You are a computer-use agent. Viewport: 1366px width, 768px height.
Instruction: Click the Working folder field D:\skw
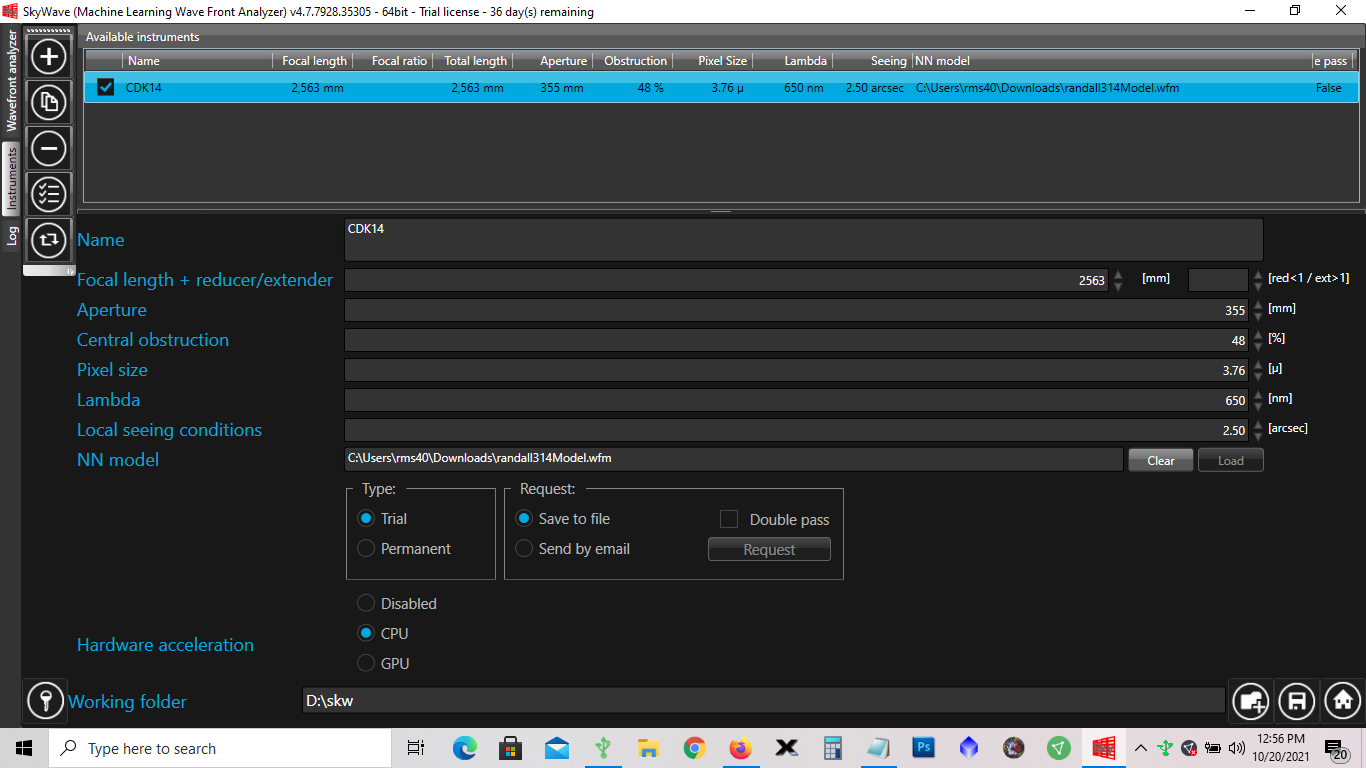(x=763, y=700)
